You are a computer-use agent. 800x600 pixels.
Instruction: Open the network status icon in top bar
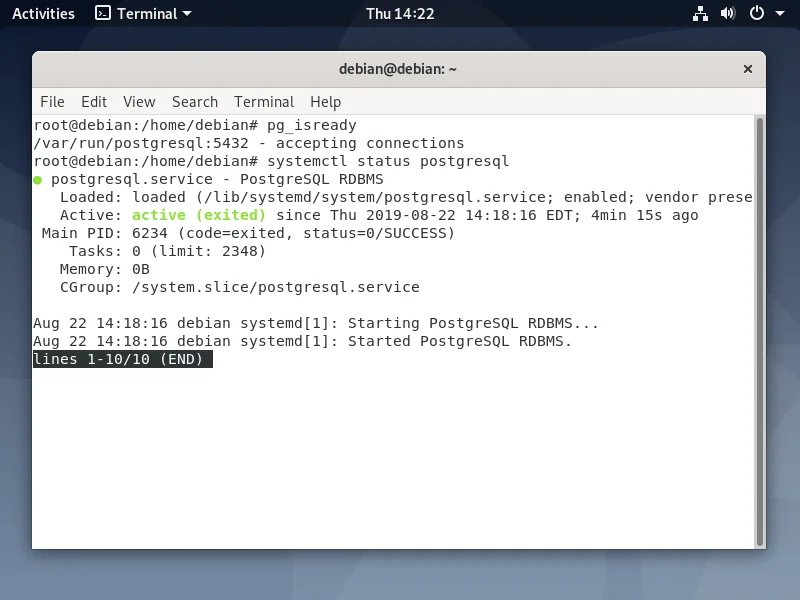pos(700,14)
